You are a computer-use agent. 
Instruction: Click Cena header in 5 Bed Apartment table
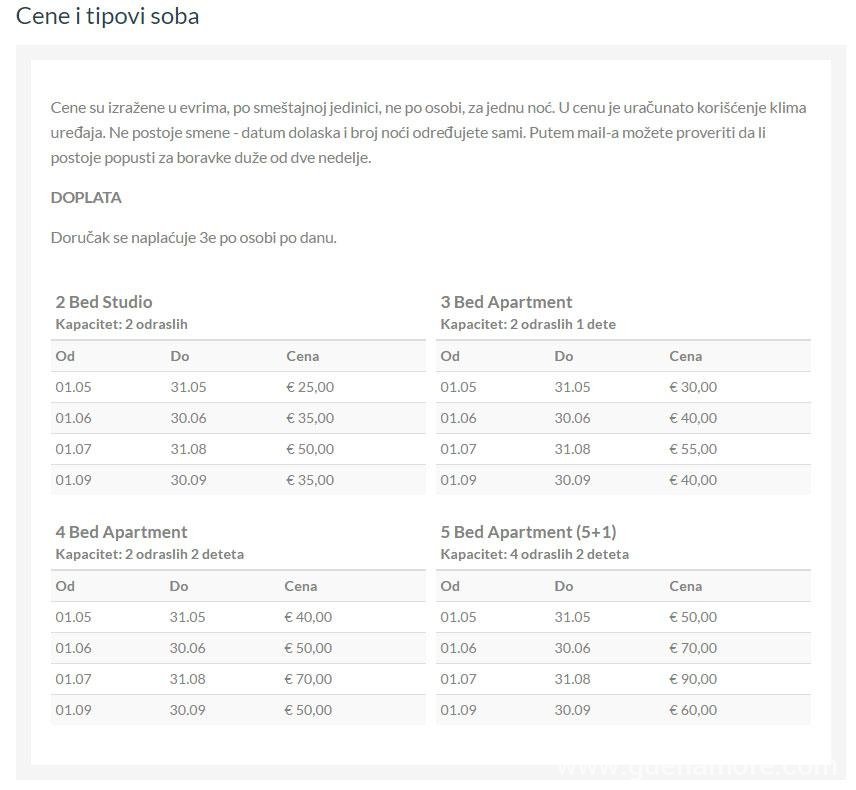pos(685,586)
